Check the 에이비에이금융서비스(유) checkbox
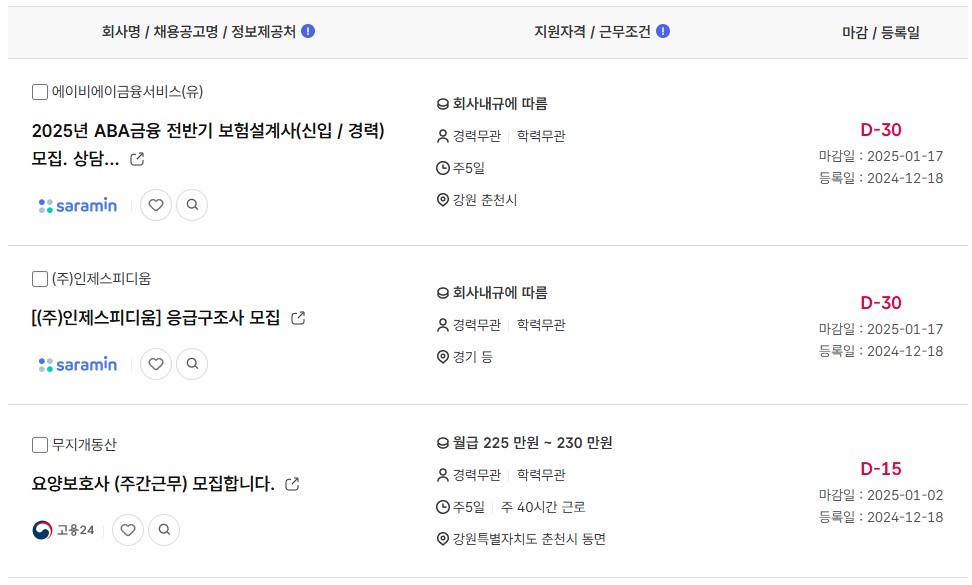Image resolution: width=972 pixels, height=585 pixels. point(40,92)
